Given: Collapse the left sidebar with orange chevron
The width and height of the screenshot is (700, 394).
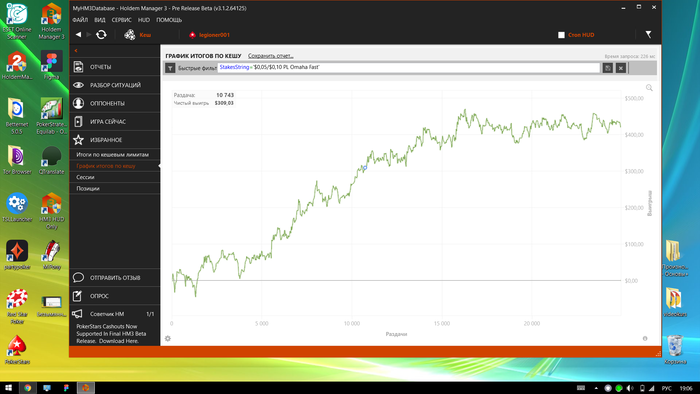Looking at the screenshot, I should click(76, 50).
